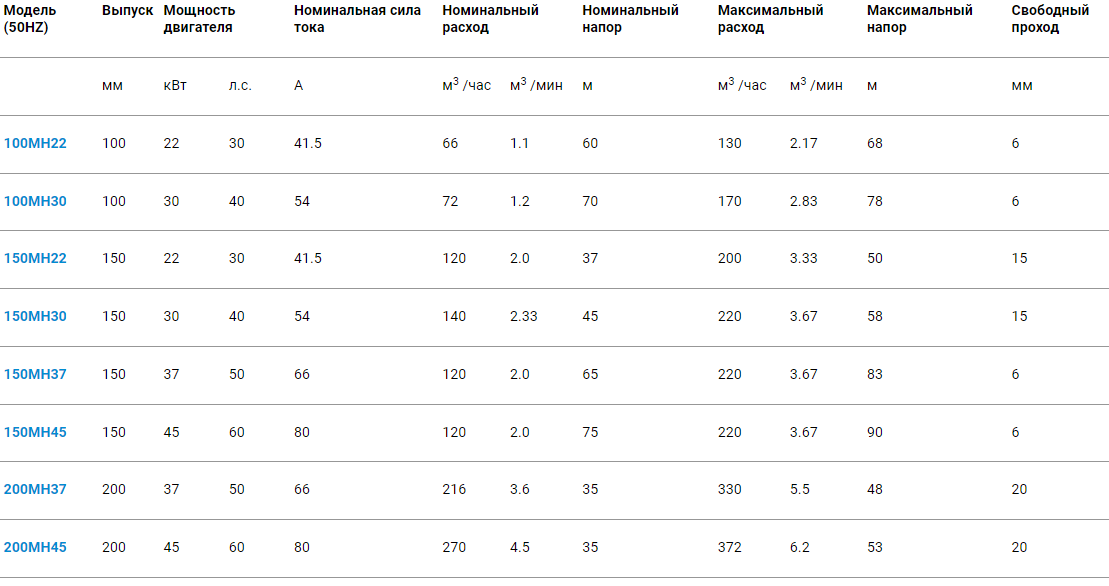The width and height of the screenshot is (1109, 586).
Task: Open the 150MH30 model link
Action: [x=35, y=317]
